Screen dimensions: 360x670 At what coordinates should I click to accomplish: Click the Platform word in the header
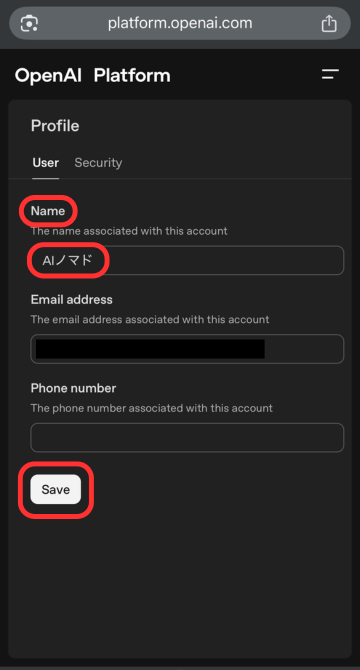tap(132, 76)
